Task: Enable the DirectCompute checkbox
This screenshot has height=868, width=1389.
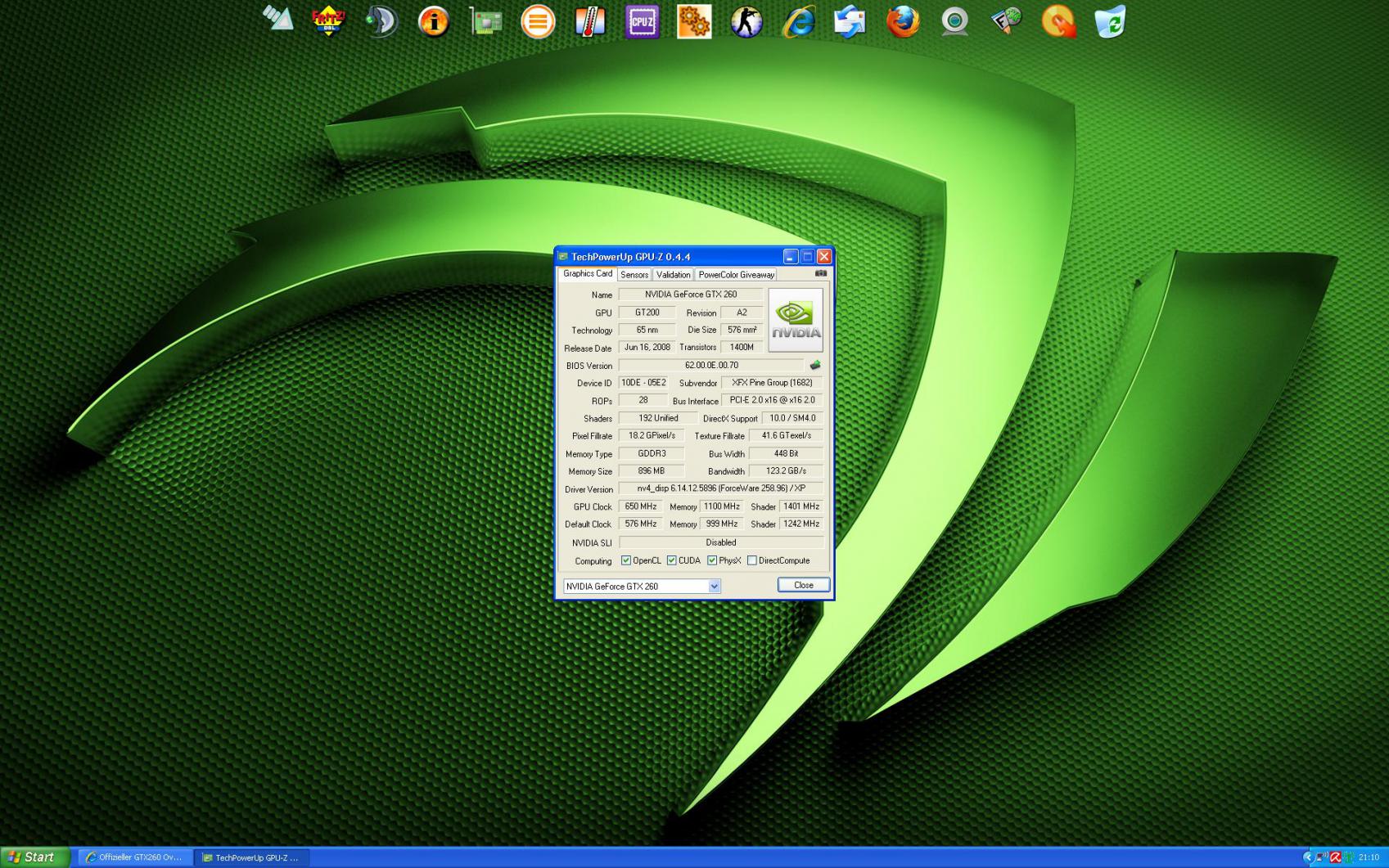Action: (752, 560)
